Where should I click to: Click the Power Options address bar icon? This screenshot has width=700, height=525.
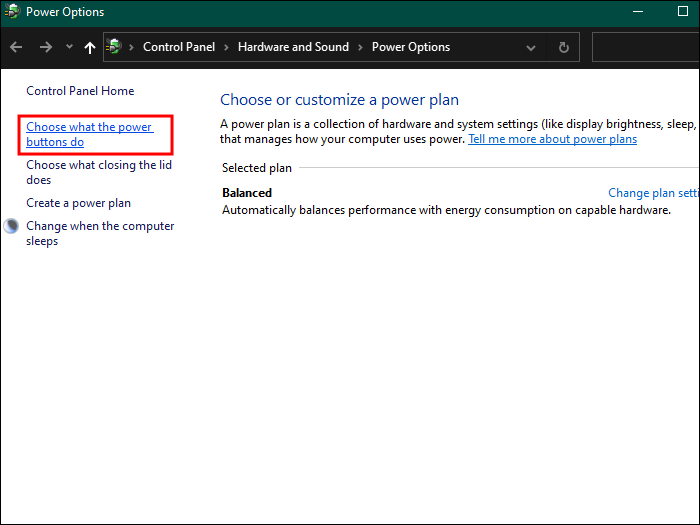tap(115, 47)
